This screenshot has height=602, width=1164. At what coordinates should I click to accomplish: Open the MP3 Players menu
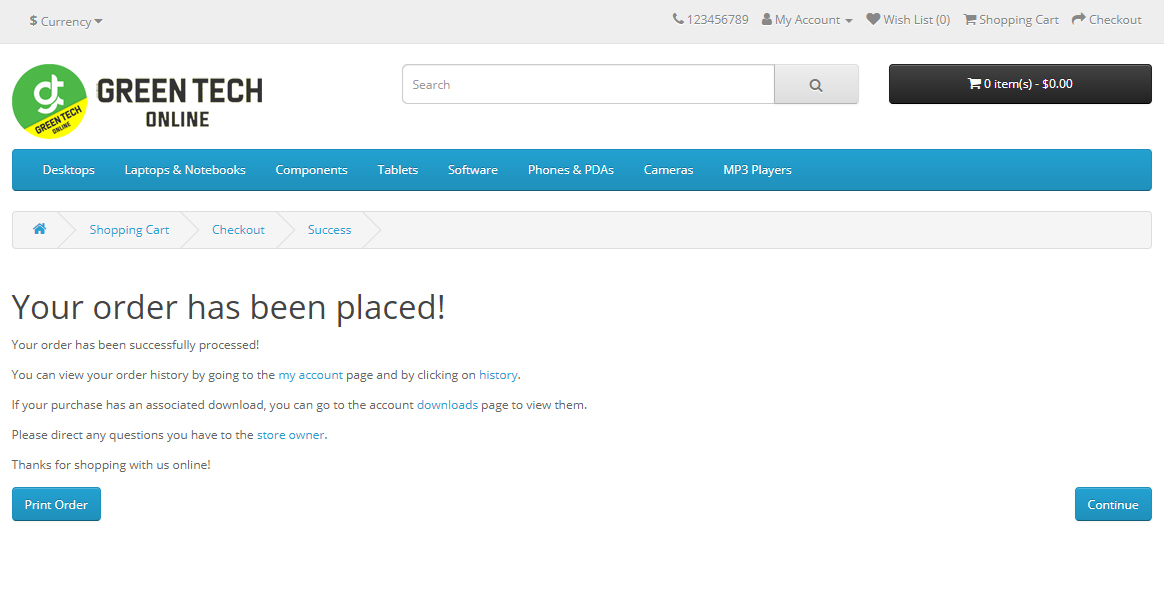[x=757, y=170]
